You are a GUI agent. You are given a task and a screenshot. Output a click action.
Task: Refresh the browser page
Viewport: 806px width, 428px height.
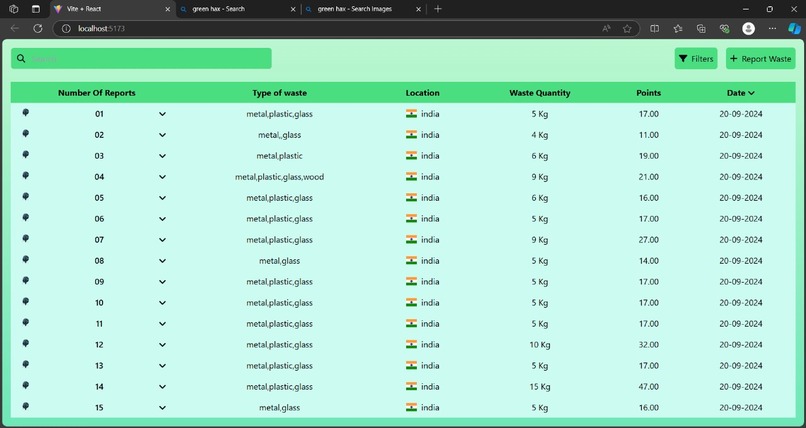(x=38, y=29)
